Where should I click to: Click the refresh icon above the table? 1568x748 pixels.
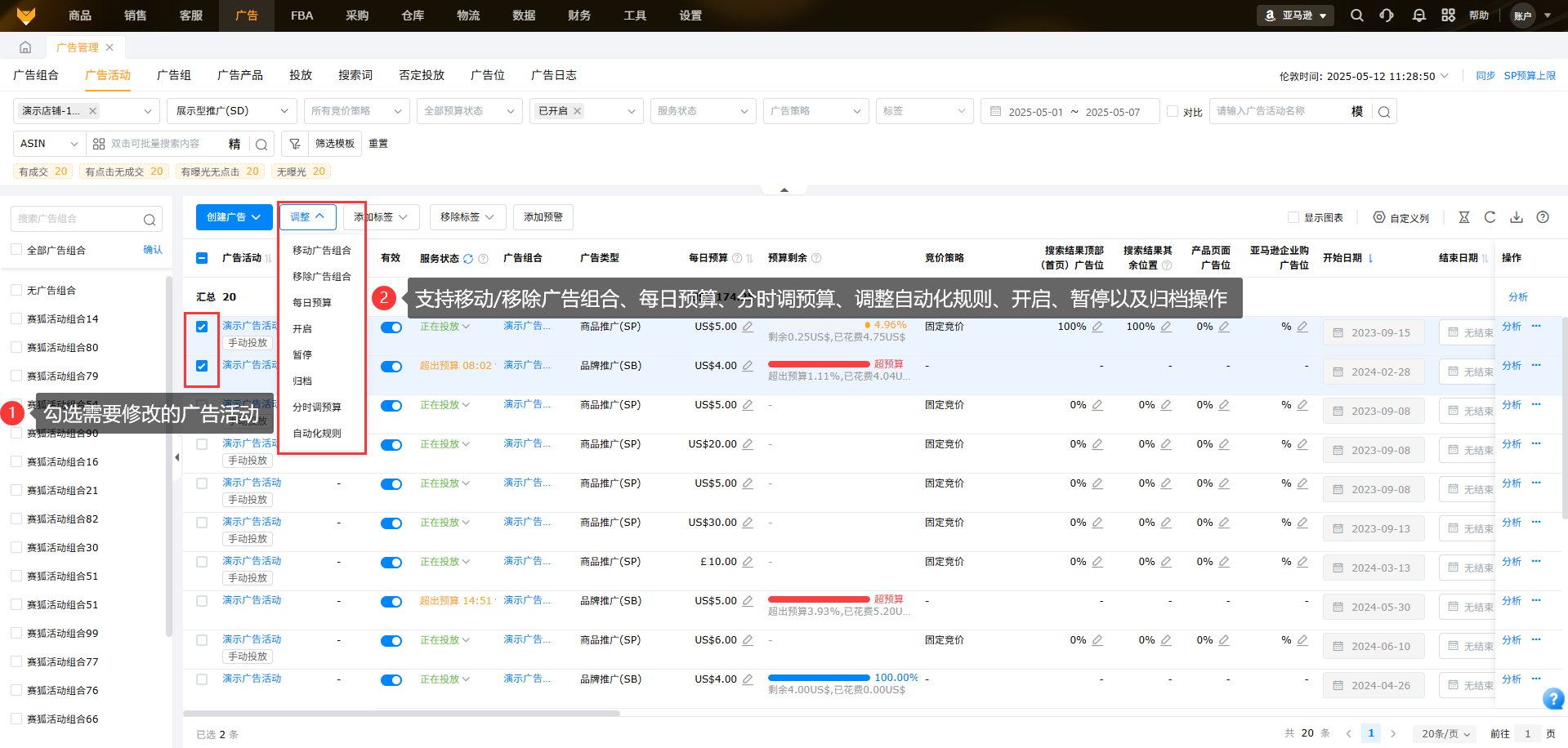pos(1490,217)
